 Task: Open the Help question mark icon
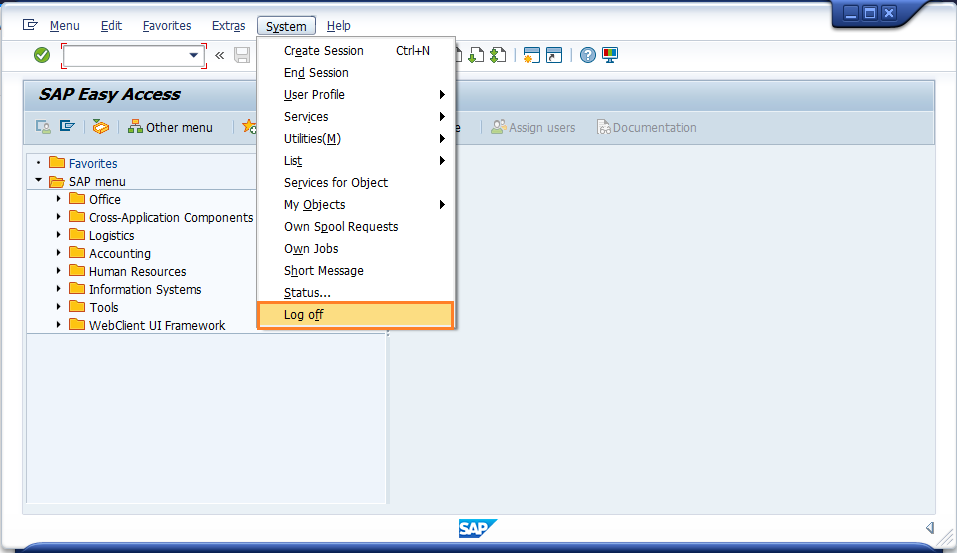587,56
